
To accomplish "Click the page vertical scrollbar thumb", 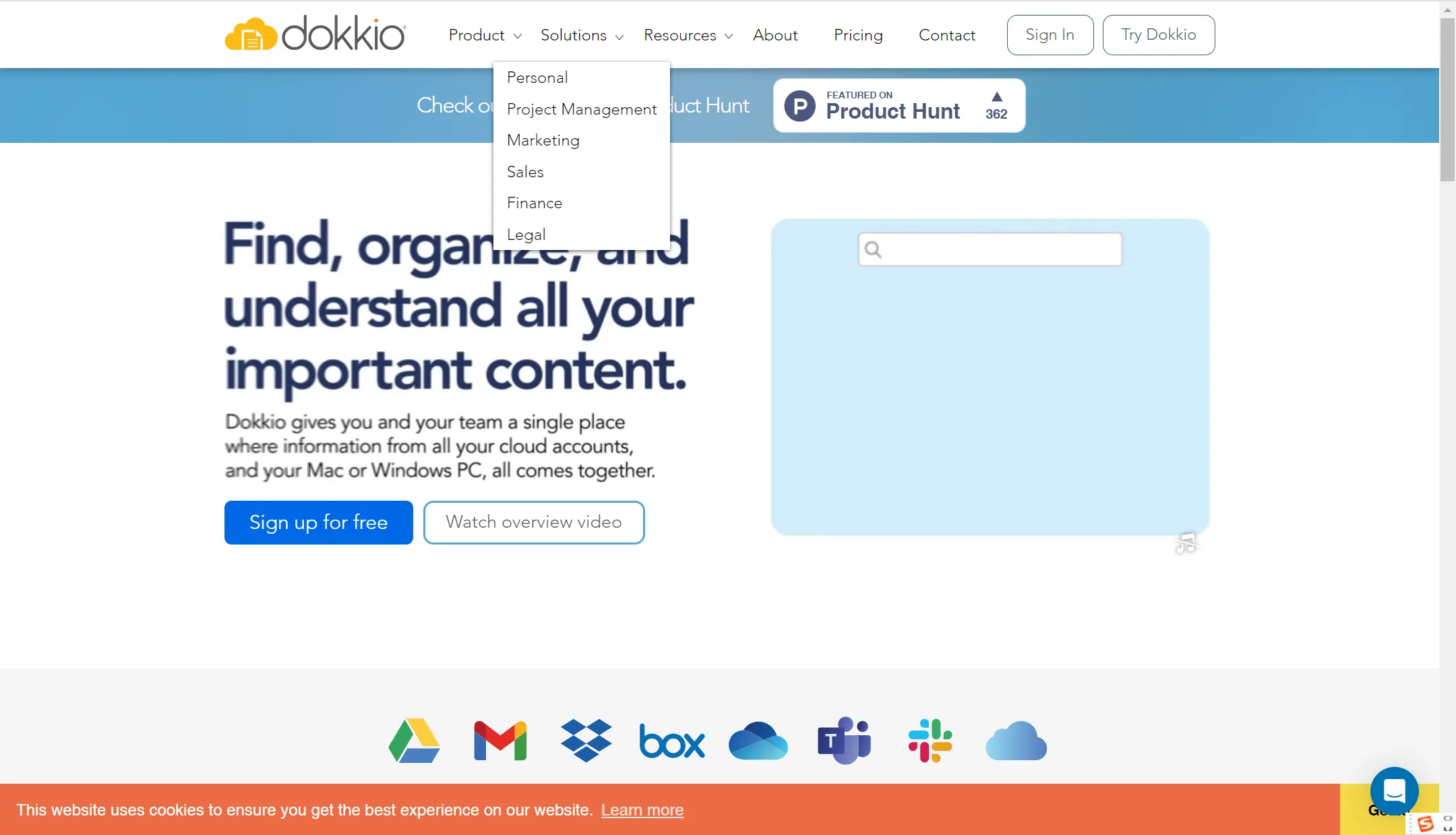I will [1447, 99].
